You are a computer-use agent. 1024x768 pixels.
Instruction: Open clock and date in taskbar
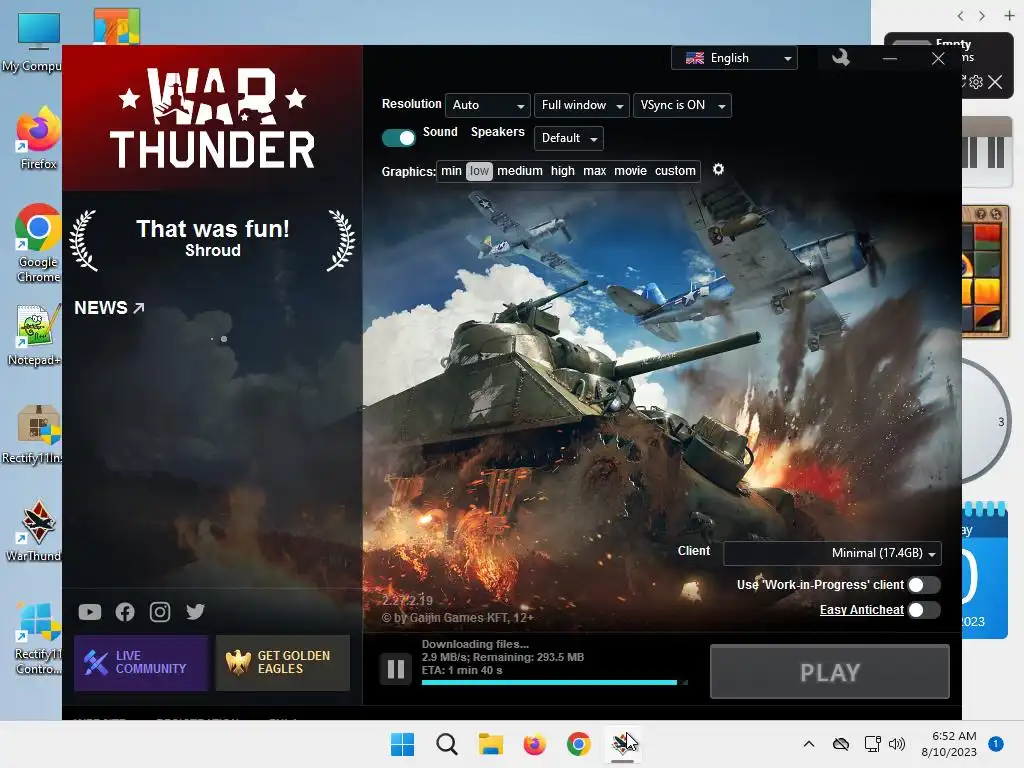coord(951,744)
